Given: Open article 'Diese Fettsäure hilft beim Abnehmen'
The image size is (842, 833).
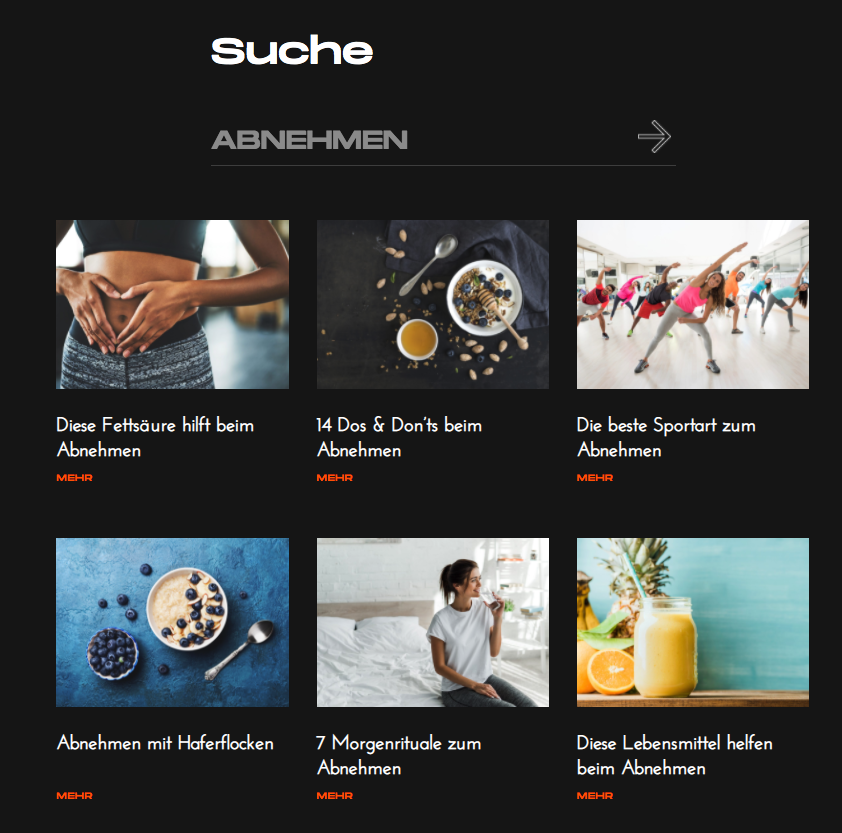Looking at the screenshot, I should click(155, 437).
